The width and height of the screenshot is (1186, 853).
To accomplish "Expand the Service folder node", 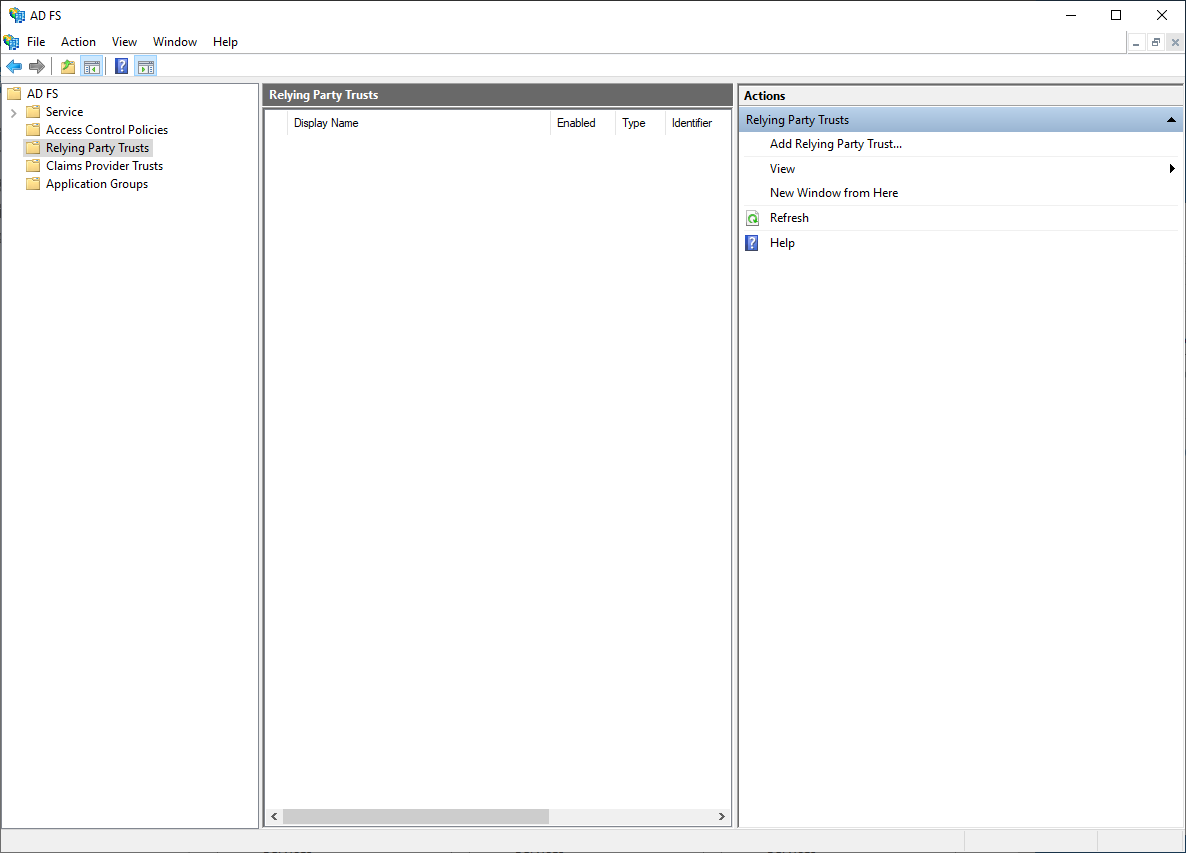I will (14, 113).
